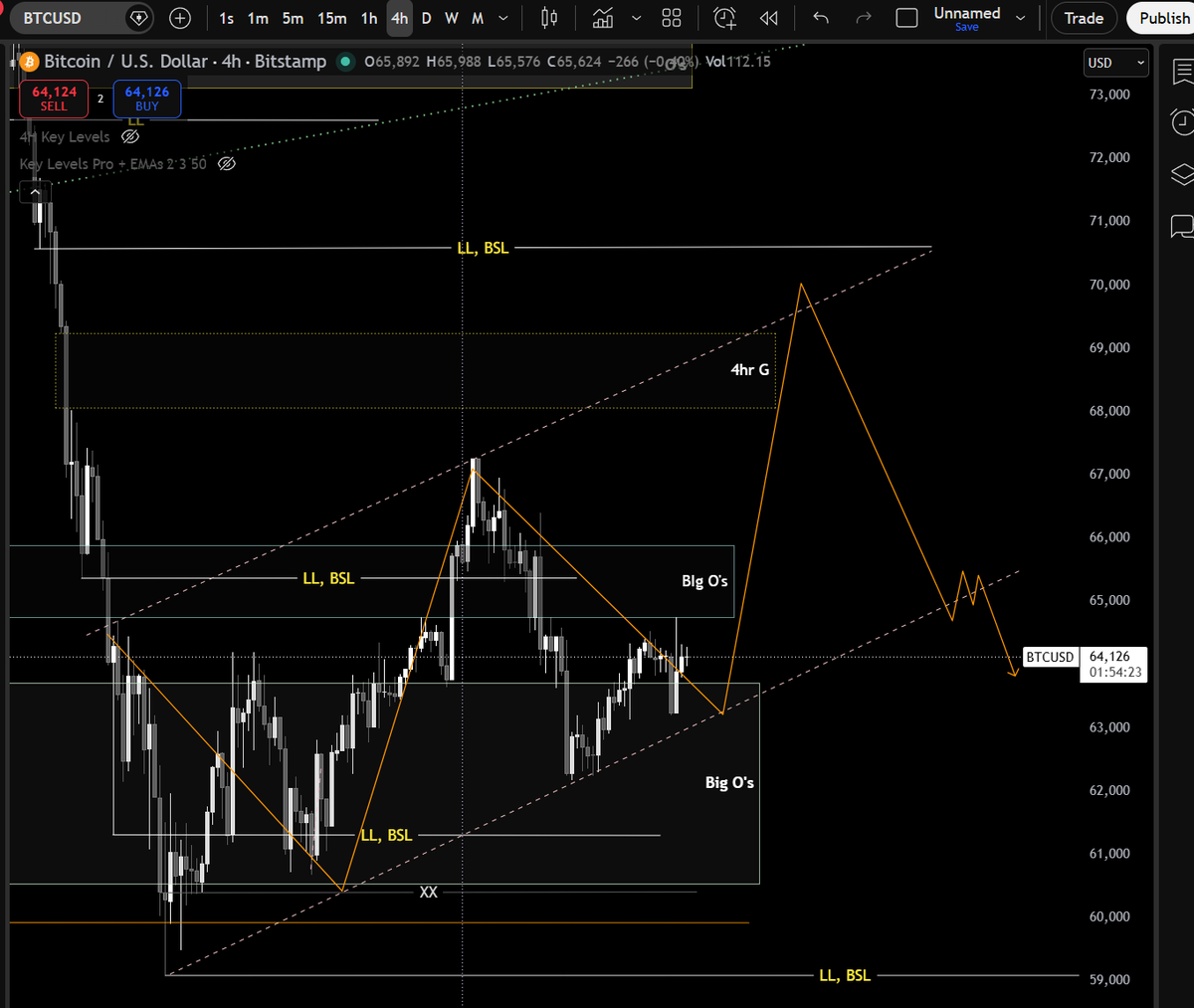Start bar Replay with the rewind icon
The image size is (1194, 1008).
(768, 18)
